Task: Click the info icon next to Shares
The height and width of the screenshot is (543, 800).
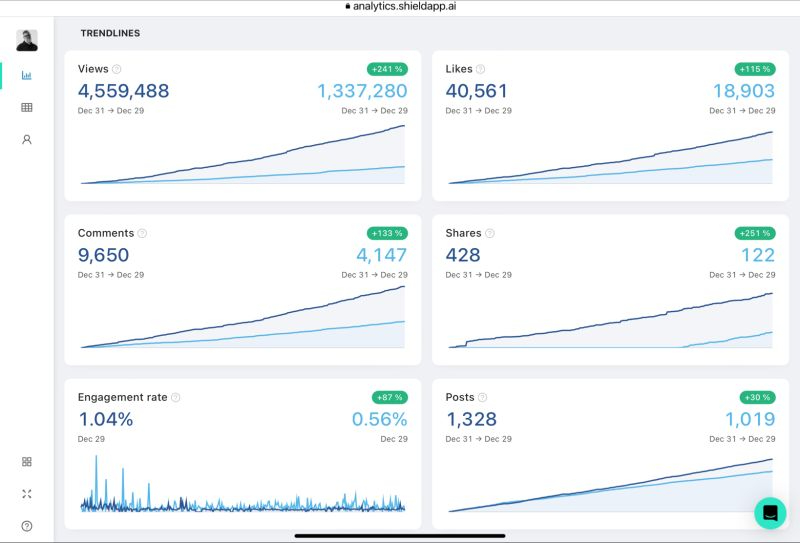Action: (489, 233)
